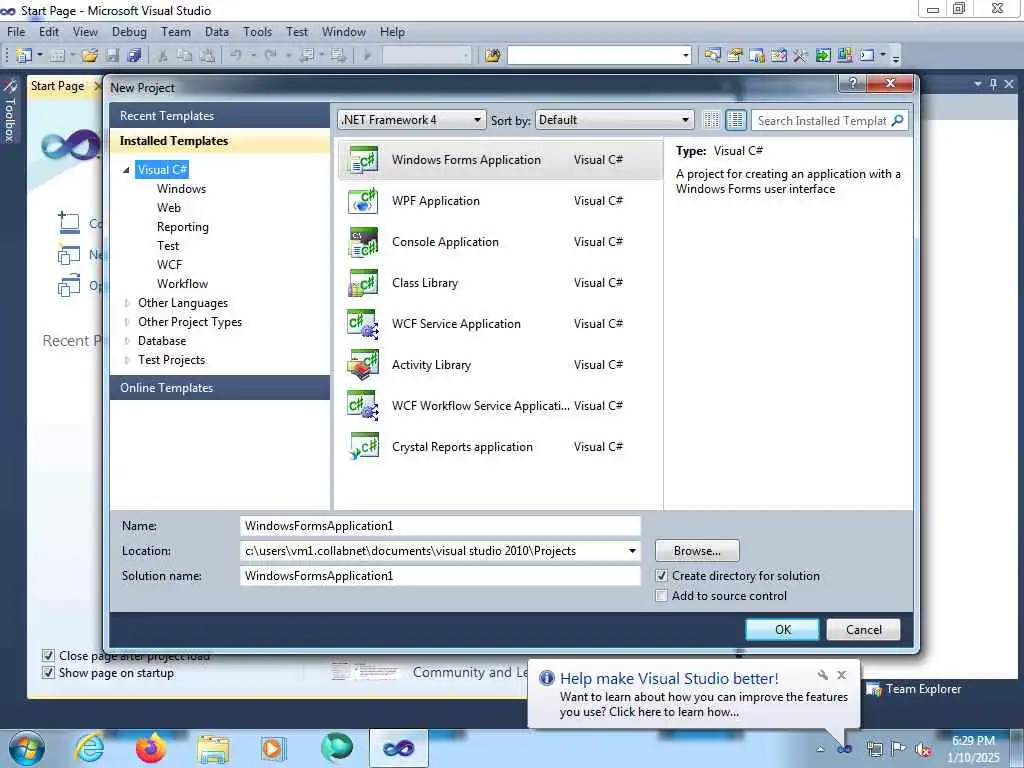Viewport: 1024px width, 768px height.
Task: Select the Workflow category in tree
Action: [x=182, y=284]
